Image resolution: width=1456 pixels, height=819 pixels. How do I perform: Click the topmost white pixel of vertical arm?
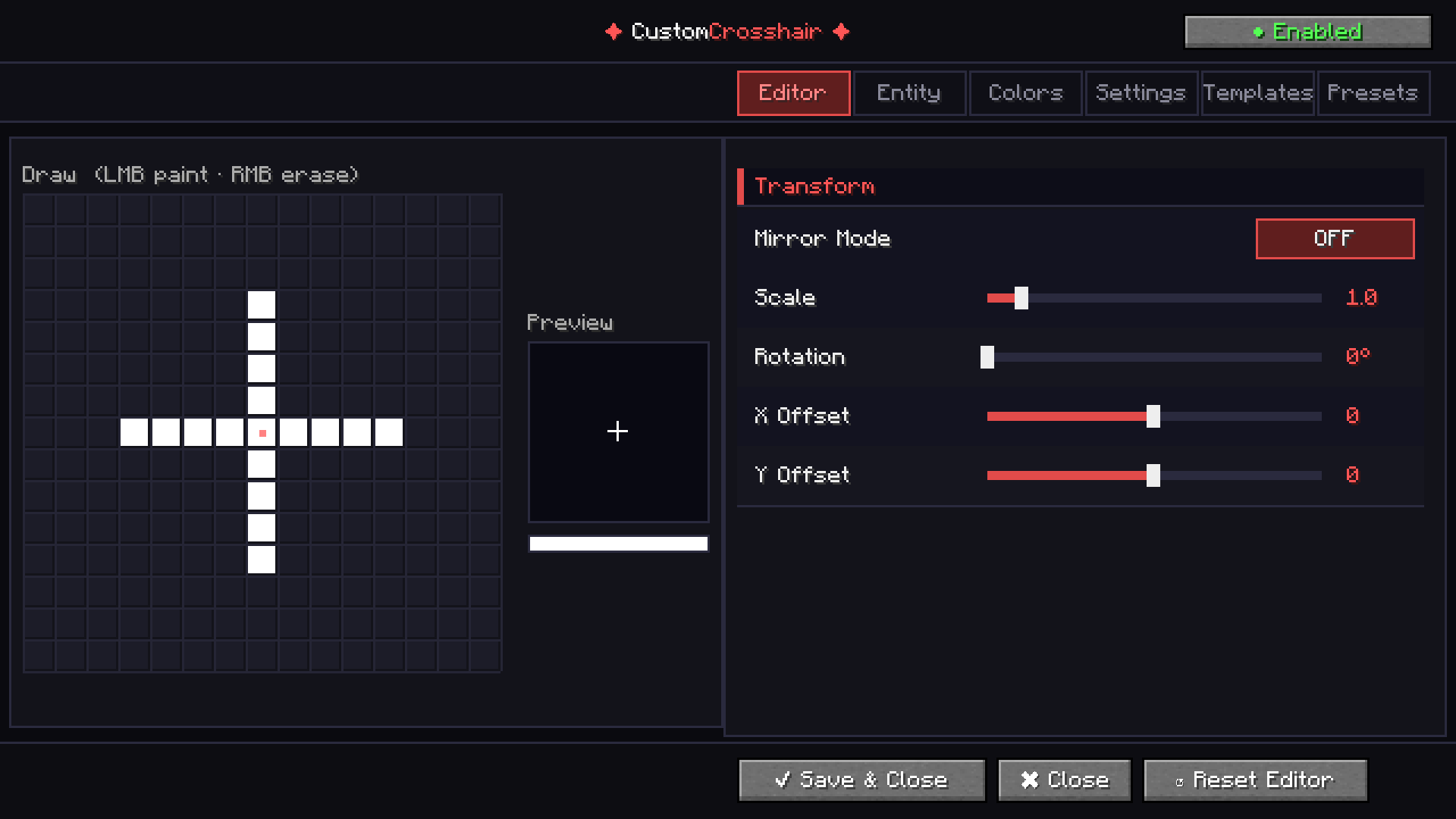[x=262, y=305]
